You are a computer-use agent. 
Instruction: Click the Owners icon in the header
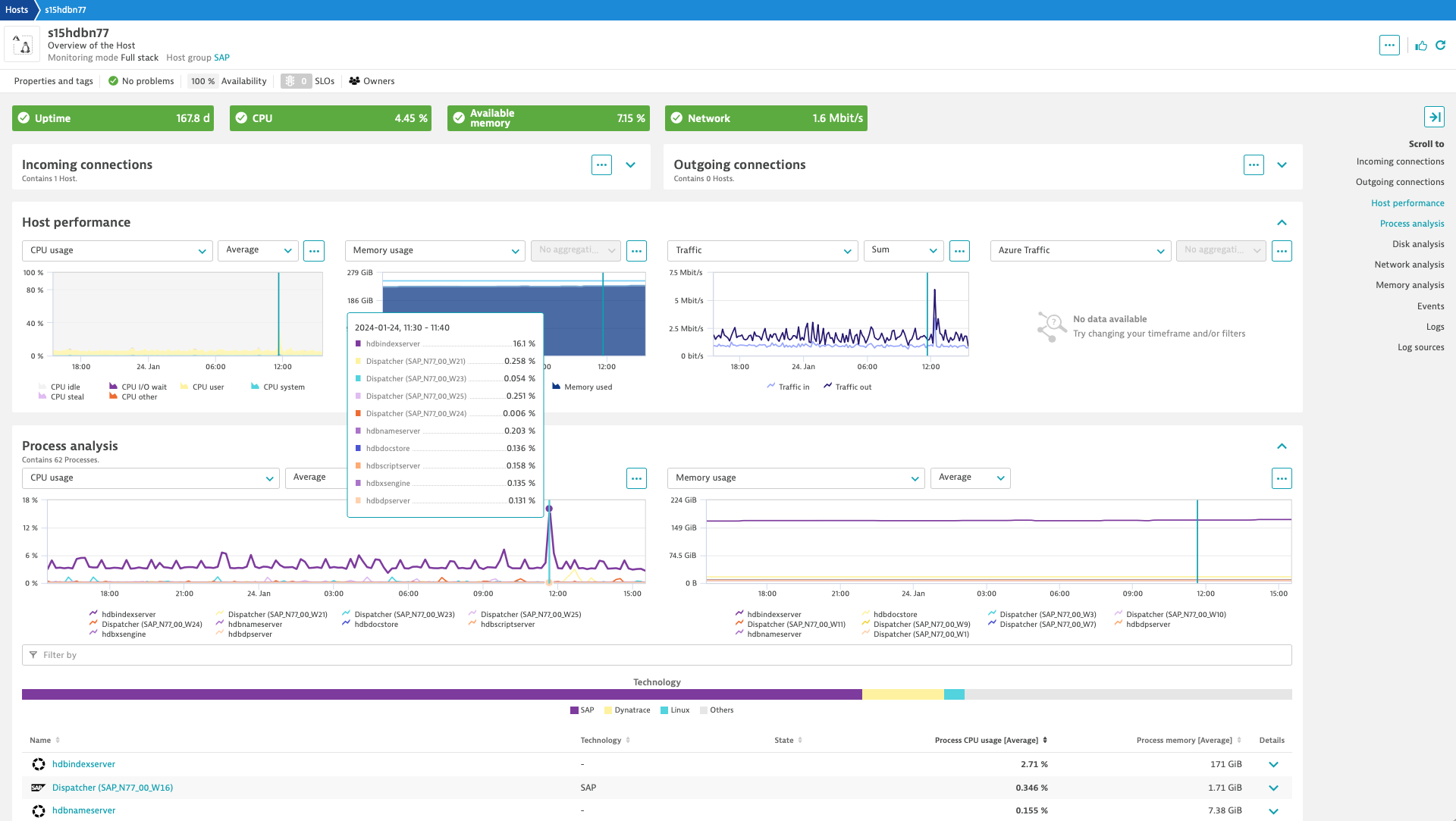[353, 81]
